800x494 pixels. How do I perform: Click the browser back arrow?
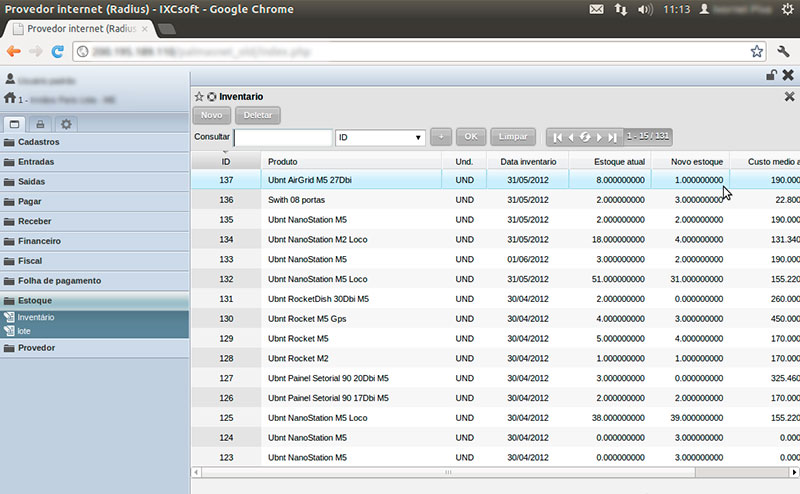14,51
